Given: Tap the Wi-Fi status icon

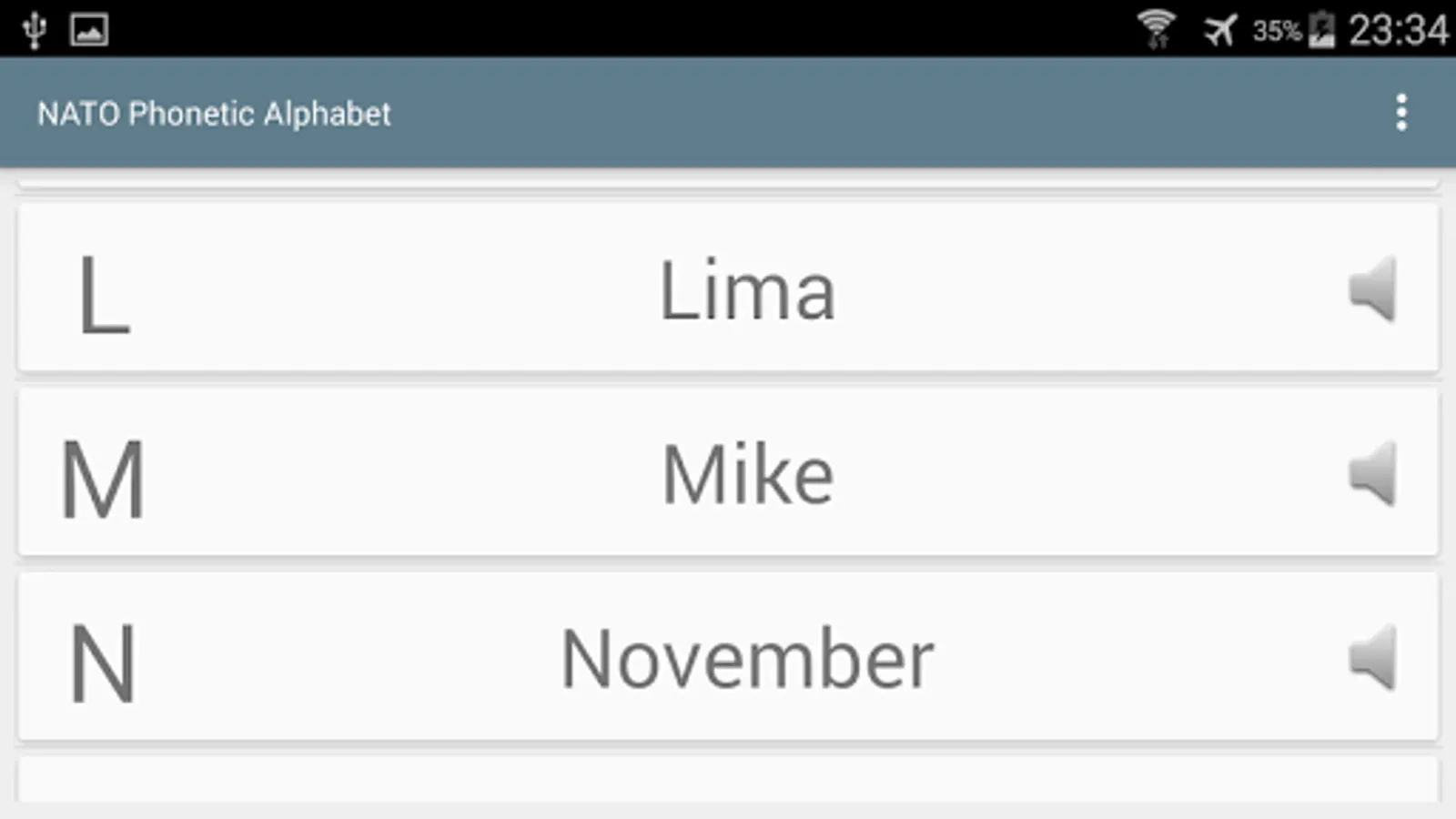Looking at the screenshot, I should pos(1157,29).
